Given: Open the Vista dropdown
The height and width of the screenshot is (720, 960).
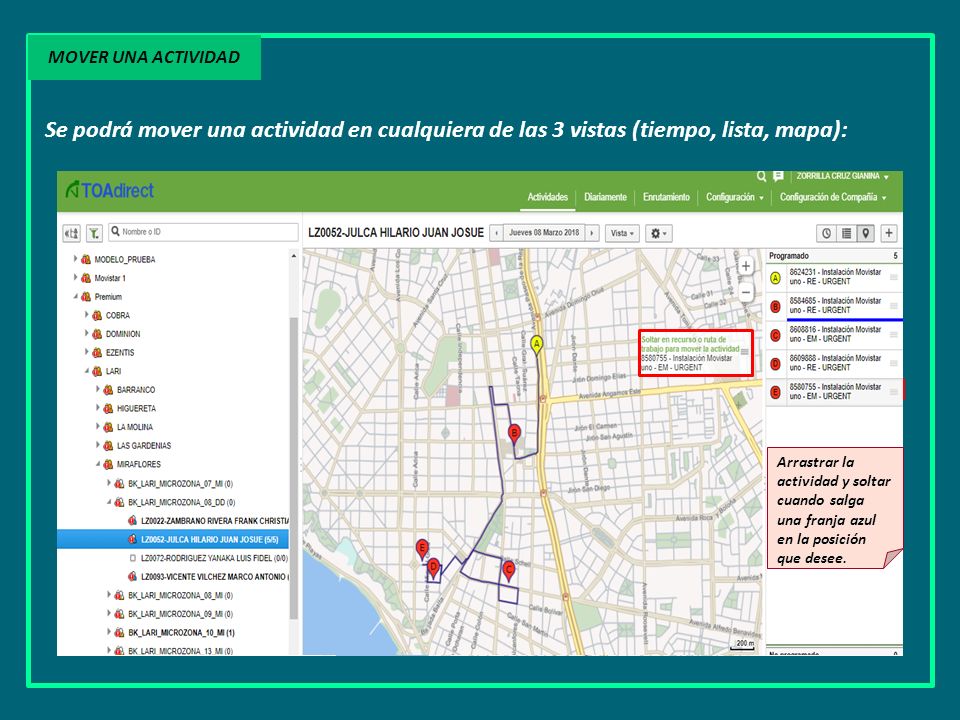Looking at the screenshot, I should pyautogui.click(x=623, y=233).
